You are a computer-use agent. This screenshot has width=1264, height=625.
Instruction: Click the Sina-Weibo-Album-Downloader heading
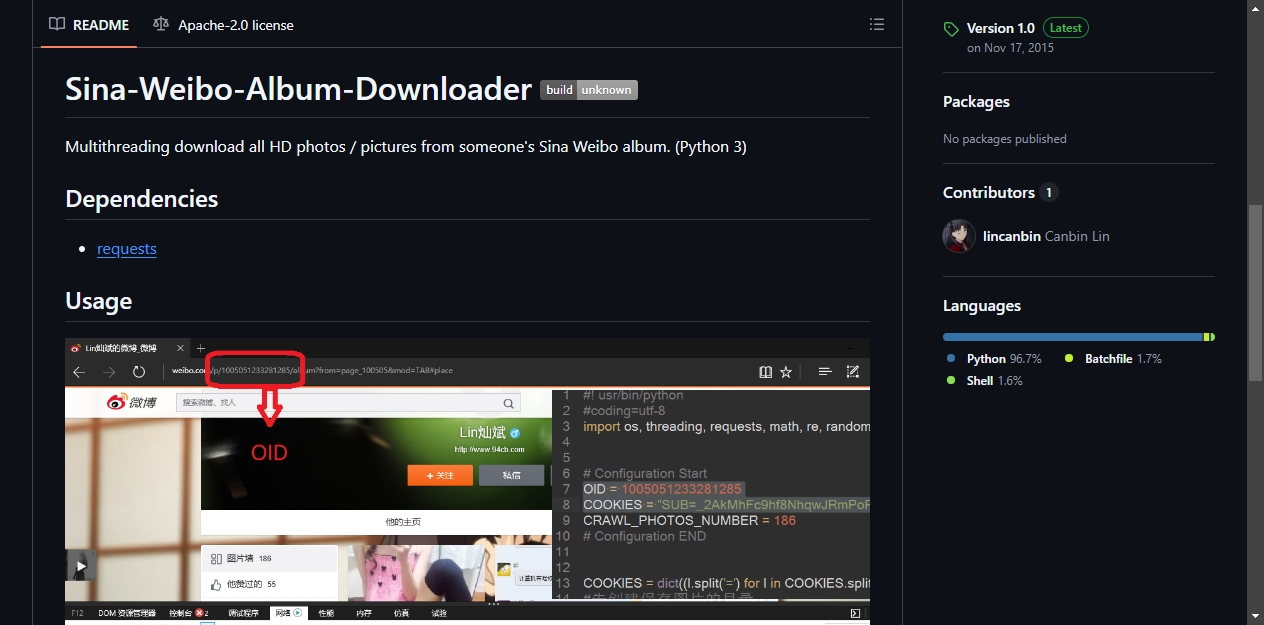pyautogui.click(x=298, y=89)
